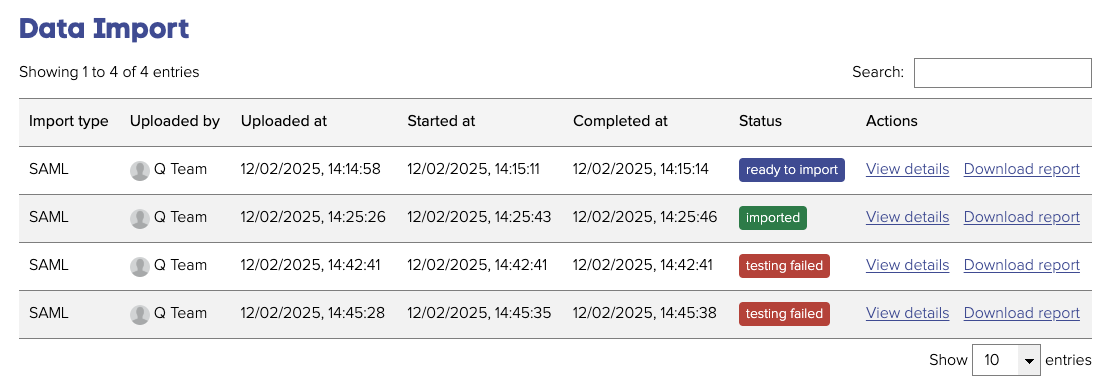
Task: View details for the 14:42:41 failed import
Action: tap(907, 265)
